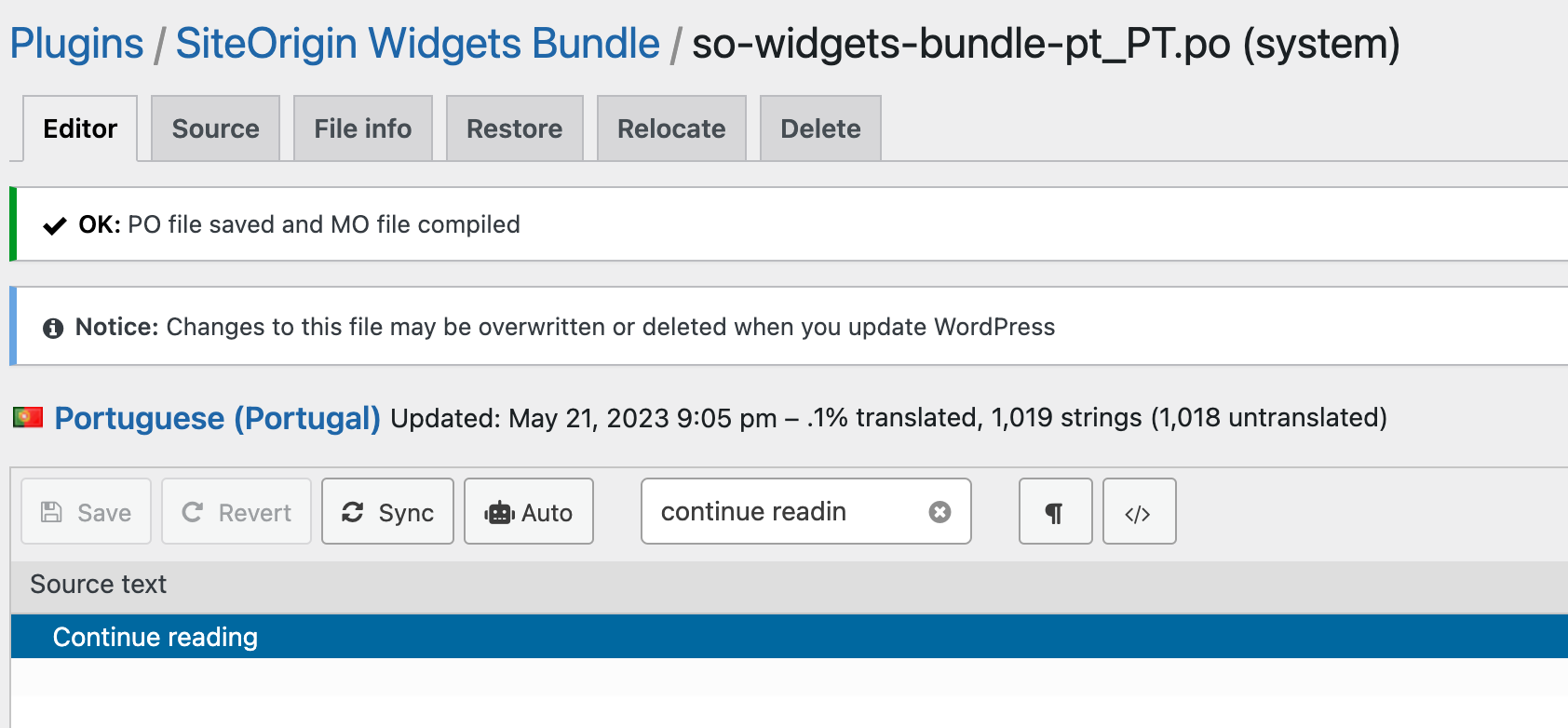Toggle invisibles with the pilcrow icon

1055,512
